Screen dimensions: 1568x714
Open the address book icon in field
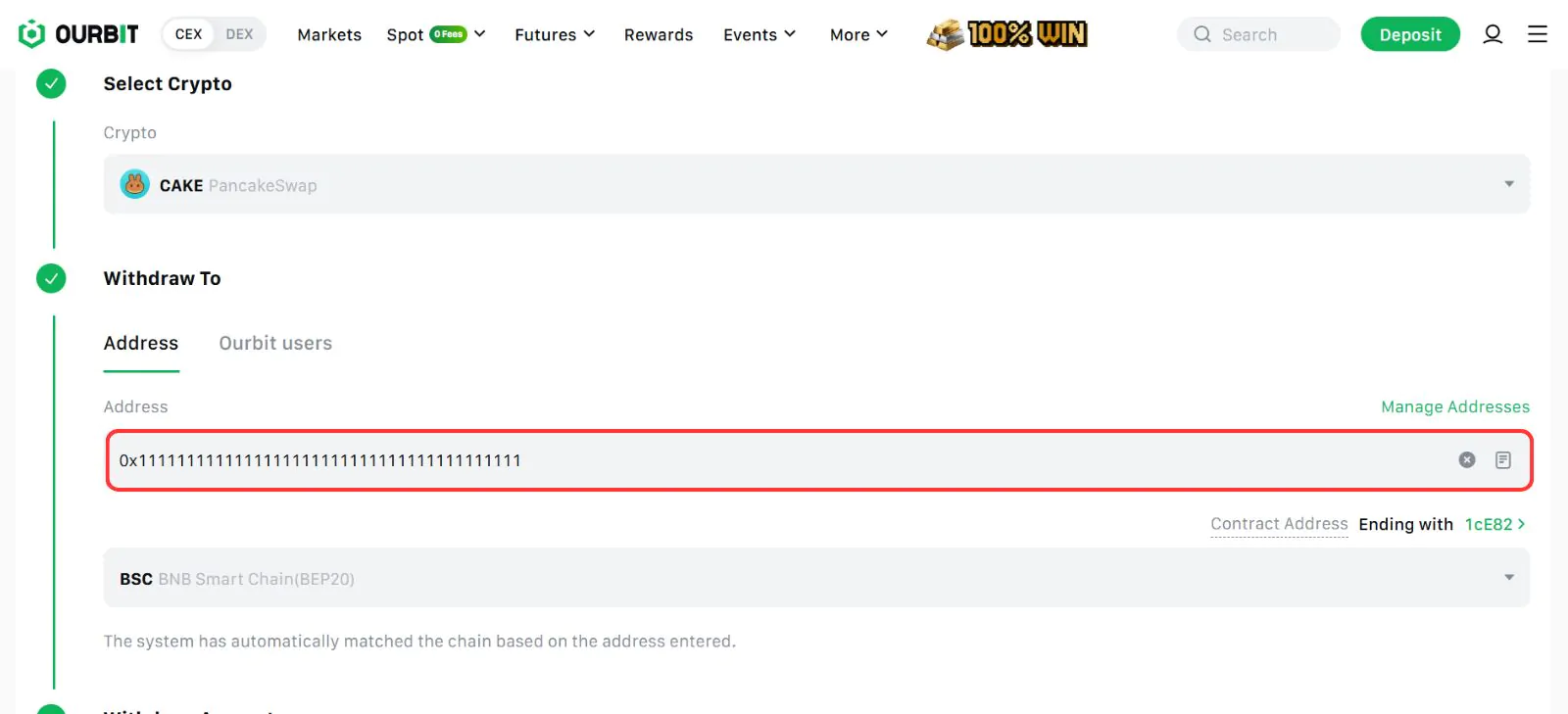(1502, 460)
